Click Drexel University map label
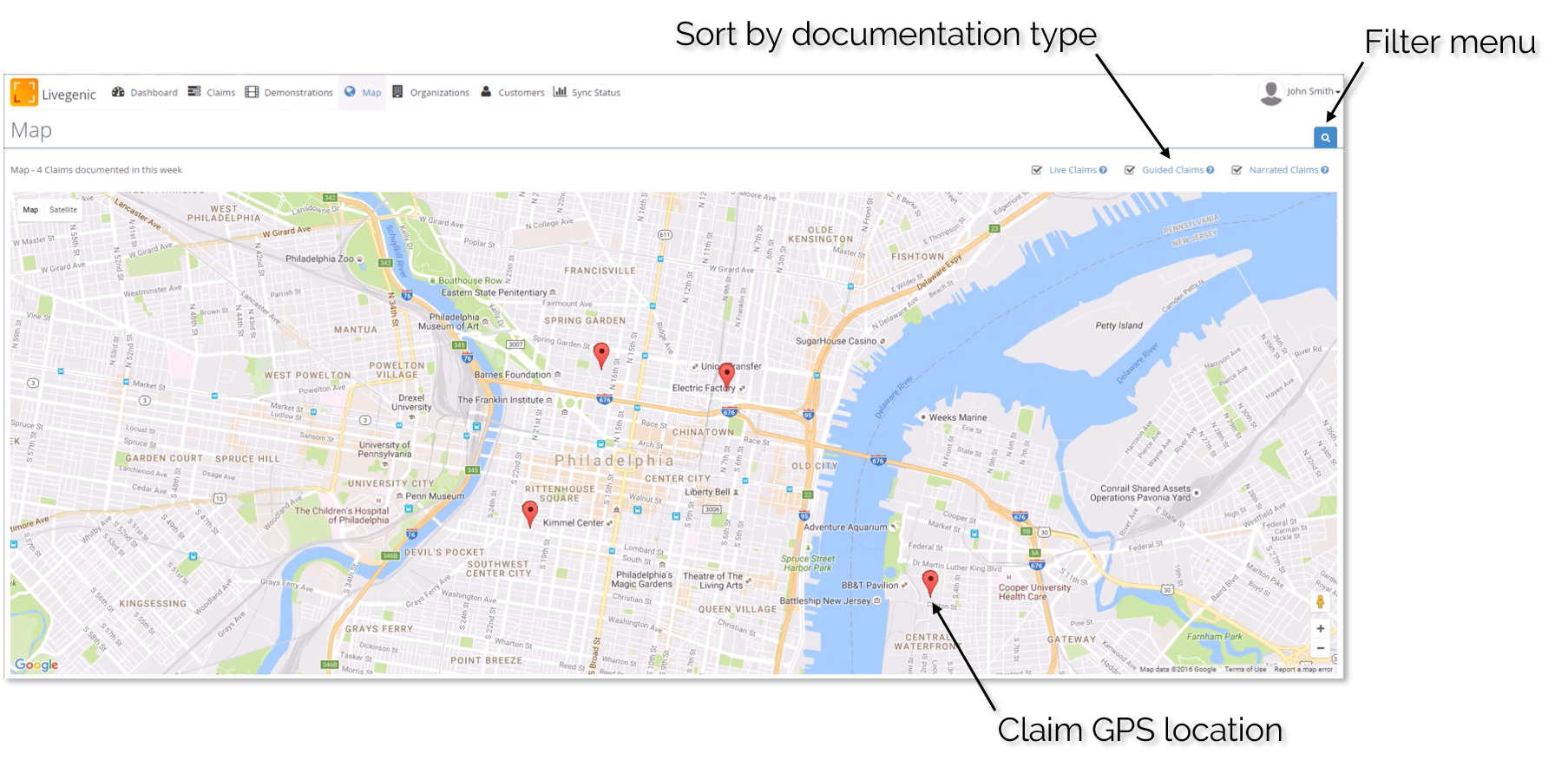1568x780 pixels. click(411, 403)
